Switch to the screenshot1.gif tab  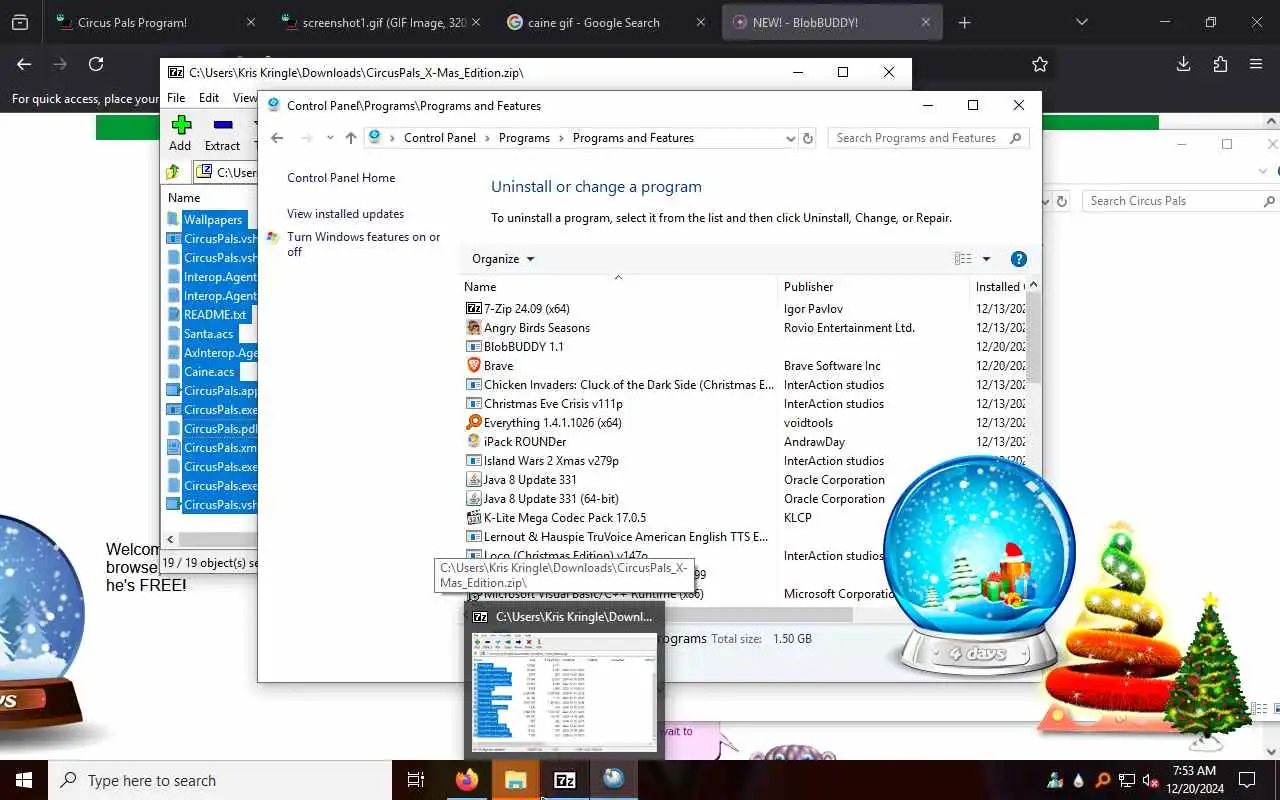(x=382, y=22)
